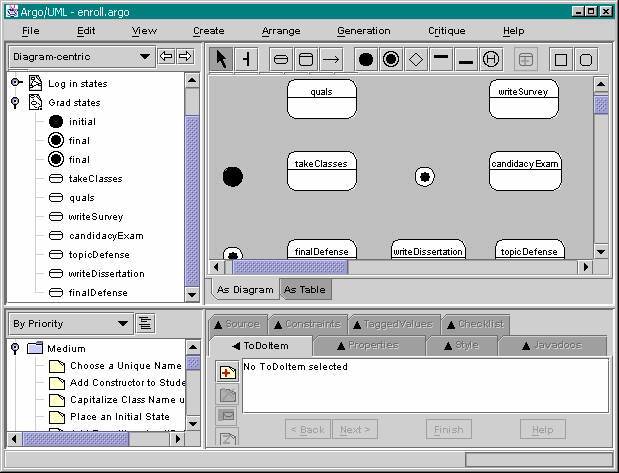Open the Checklist tab
Image resolution: width=619 pixels, height=473 pixels.
point(476,324)
